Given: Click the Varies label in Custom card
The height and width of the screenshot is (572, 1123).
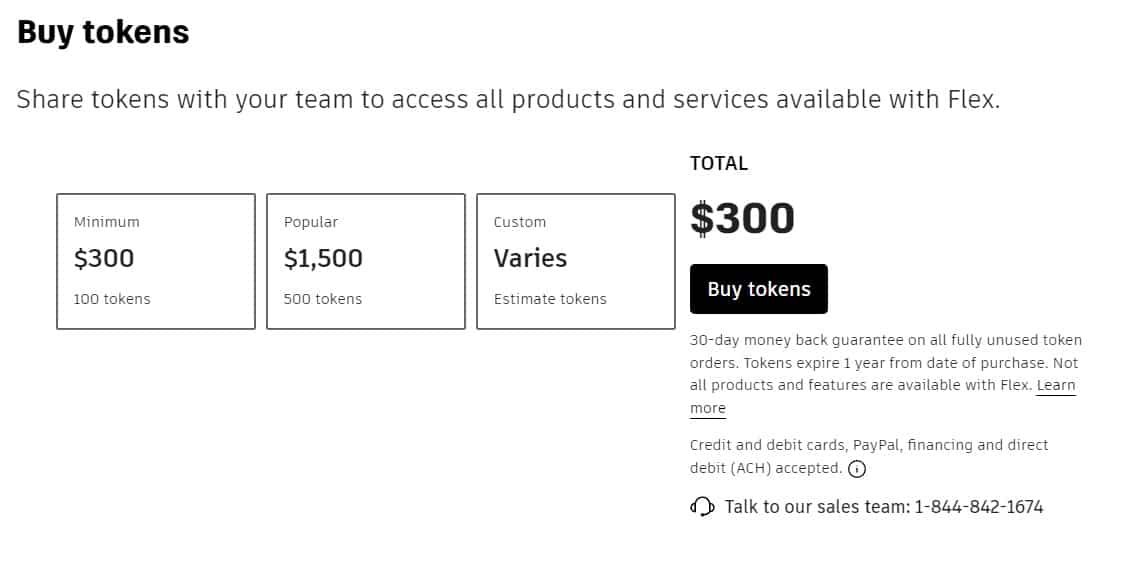Looking at the screenshot, I should pyautogui.click(x=530, y=258).
